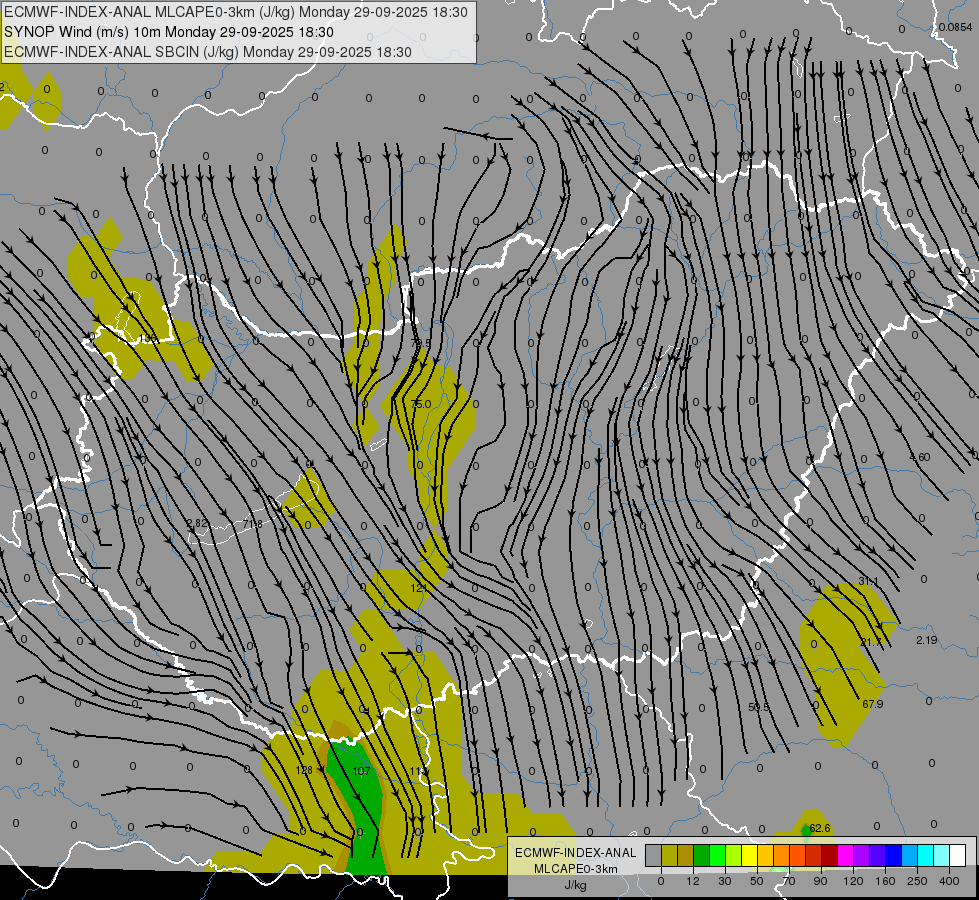Click the J/kg unit label
979x900 pixels.
[x=576, y=885]
